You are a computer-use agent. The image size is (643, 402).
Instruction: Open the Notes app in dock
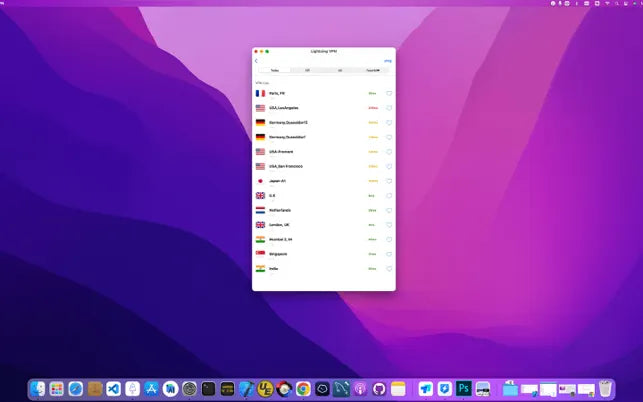point(398,388)
